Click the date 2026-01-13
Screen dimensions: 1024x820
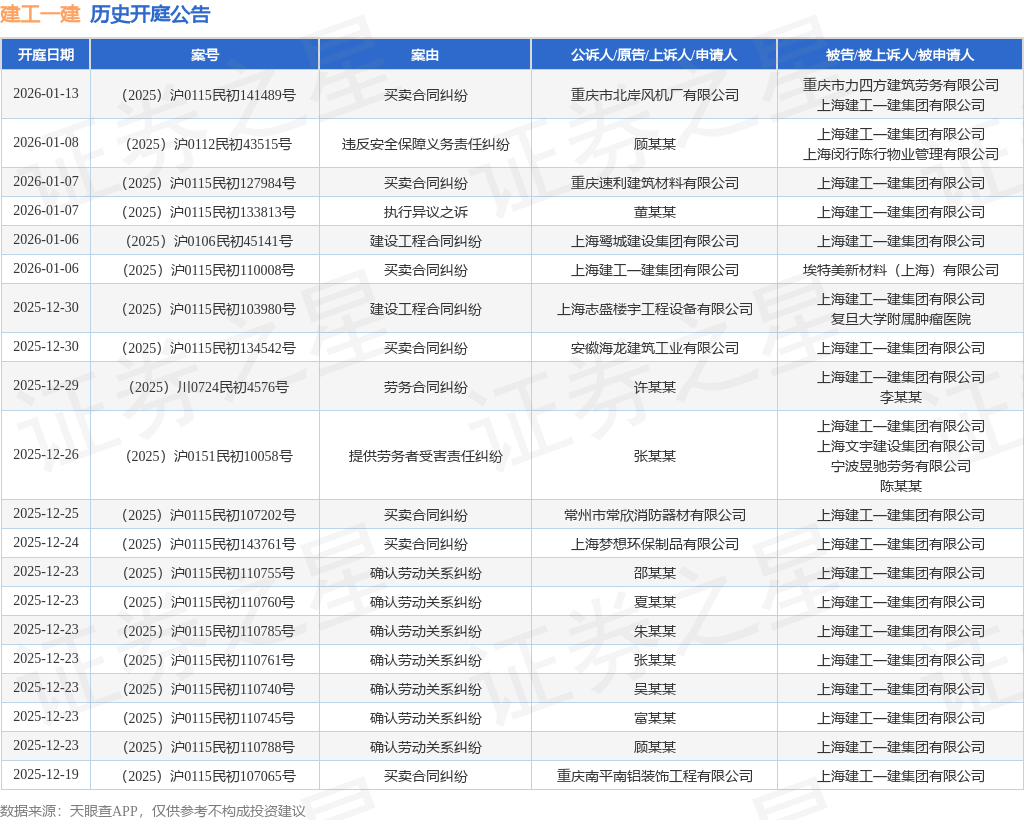pos(46,93)
